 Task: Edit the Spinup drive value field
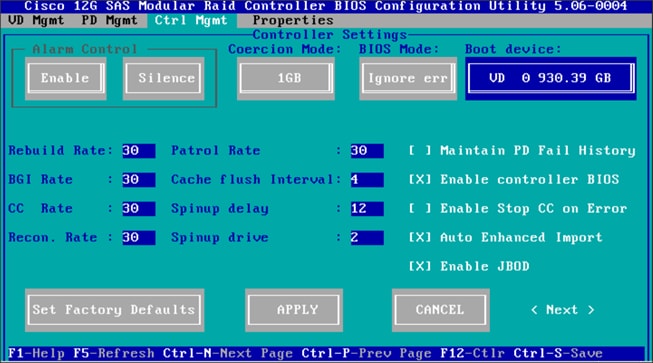click(x=367, y=238)
